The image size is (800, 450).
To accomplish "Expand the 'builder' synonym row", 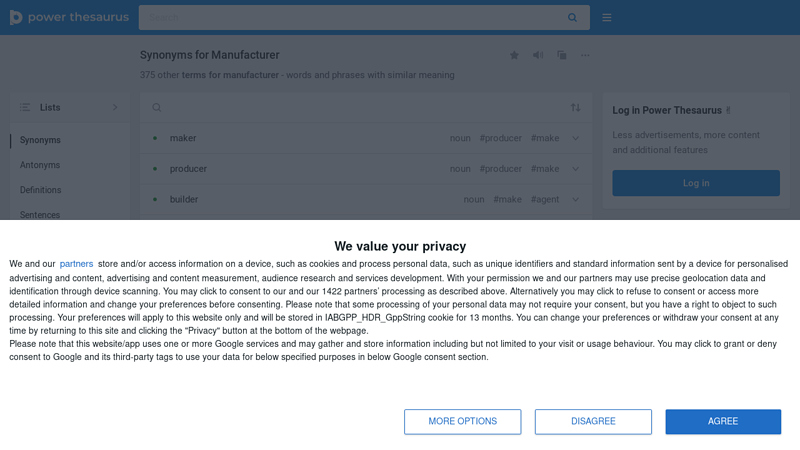I will (x=576, y=199).
